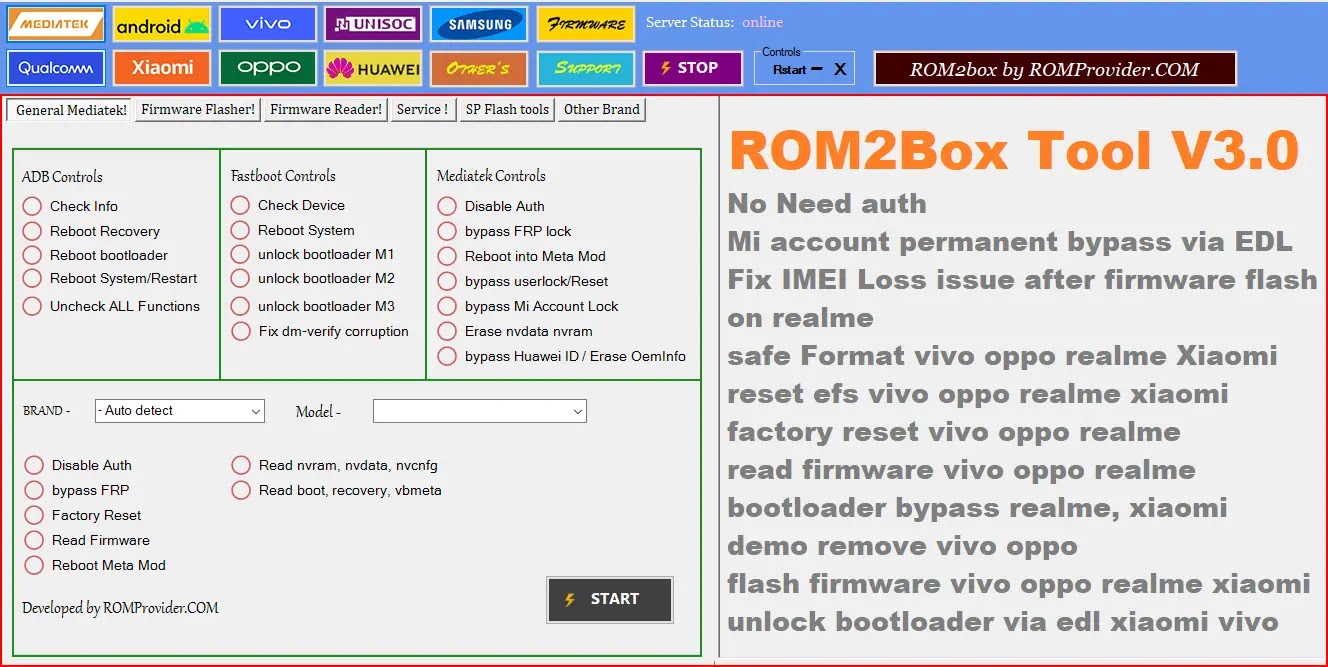Choose the Factory Reset option
This screenshot has width=1328, height=667.
[x=83, y=515]
